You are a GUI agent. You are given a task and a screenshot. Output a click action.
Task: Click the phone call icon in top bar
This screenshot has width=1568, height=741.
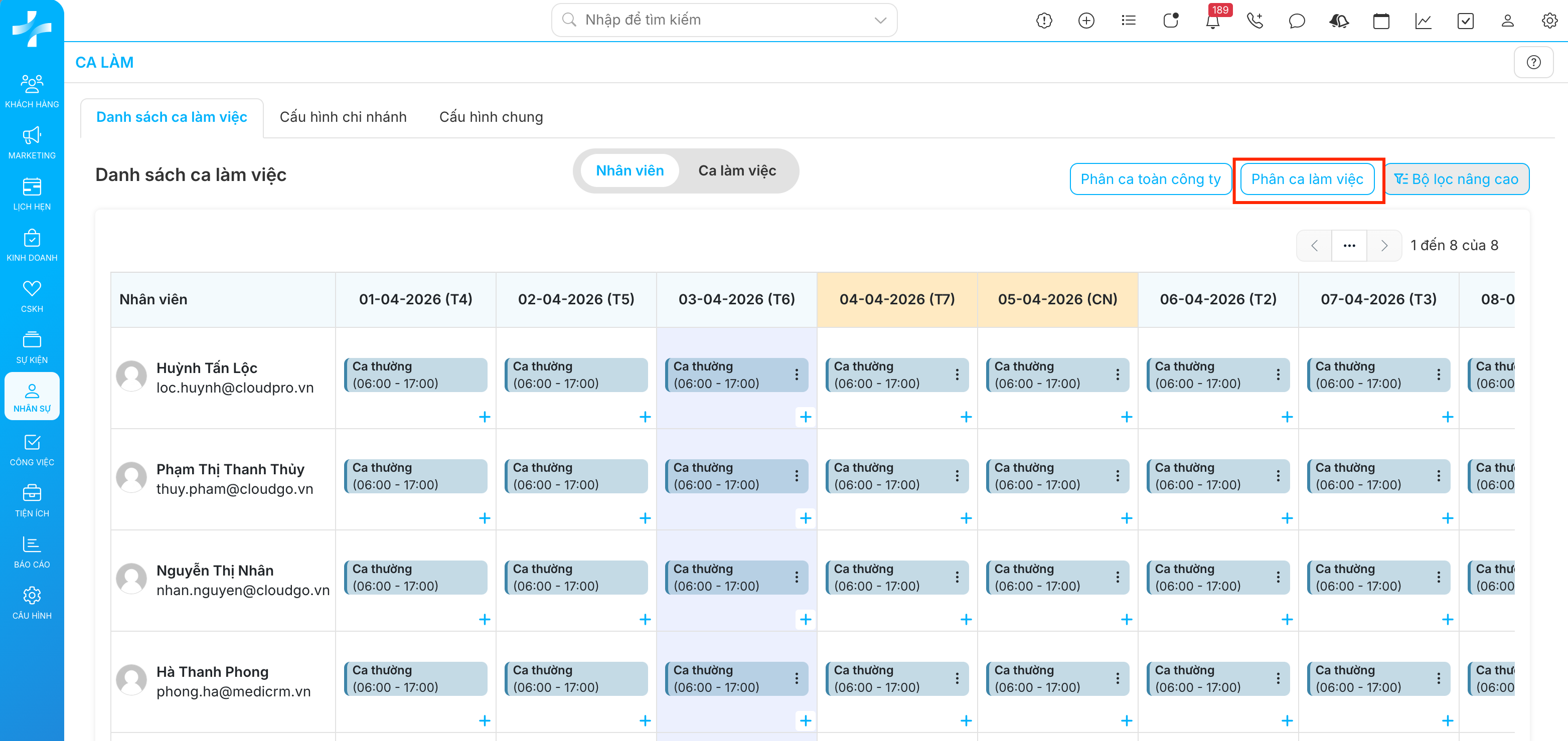tap(1255, 21)
